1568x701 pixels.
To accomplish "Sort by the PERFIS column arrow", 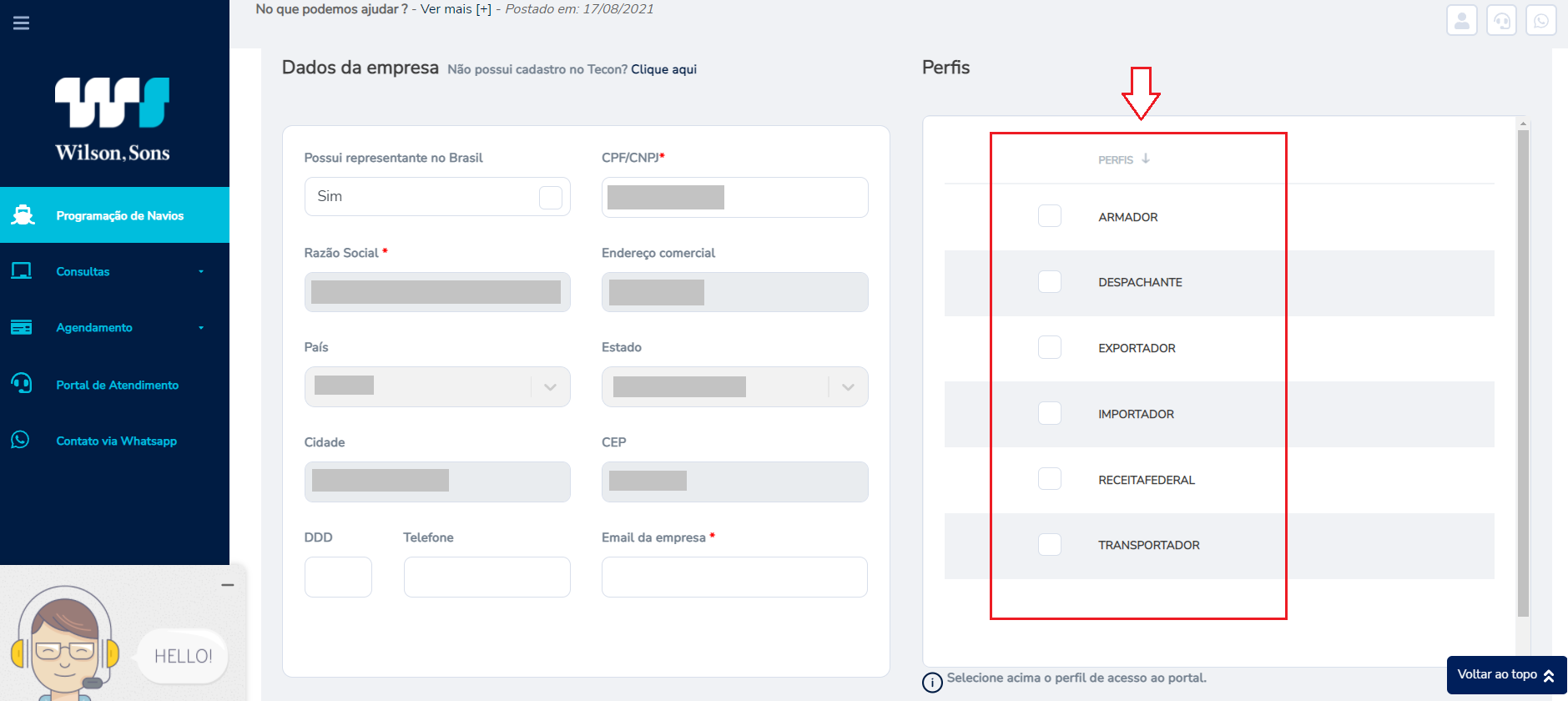I will point(1146,159).
